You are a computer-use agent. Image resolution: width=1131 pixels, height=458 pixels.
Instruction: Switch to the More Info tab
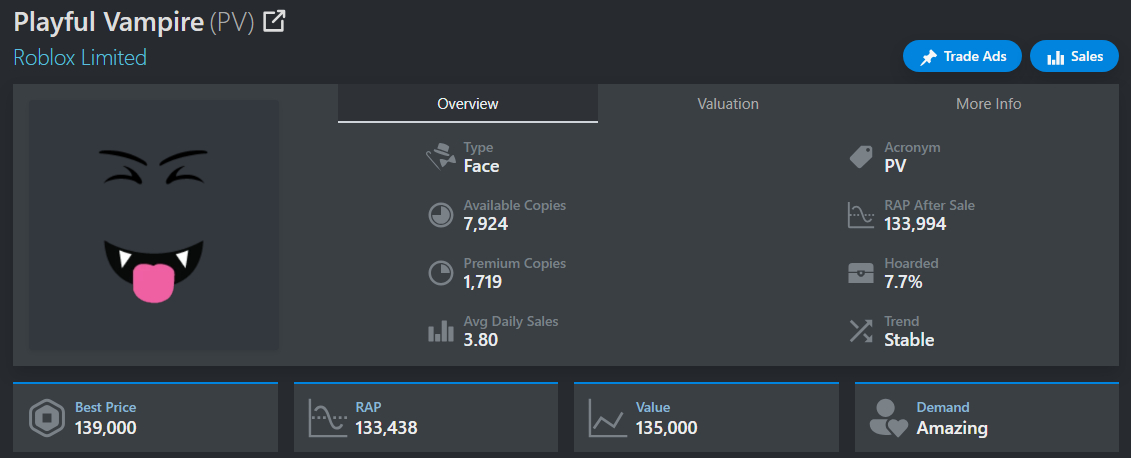point(988,104)
